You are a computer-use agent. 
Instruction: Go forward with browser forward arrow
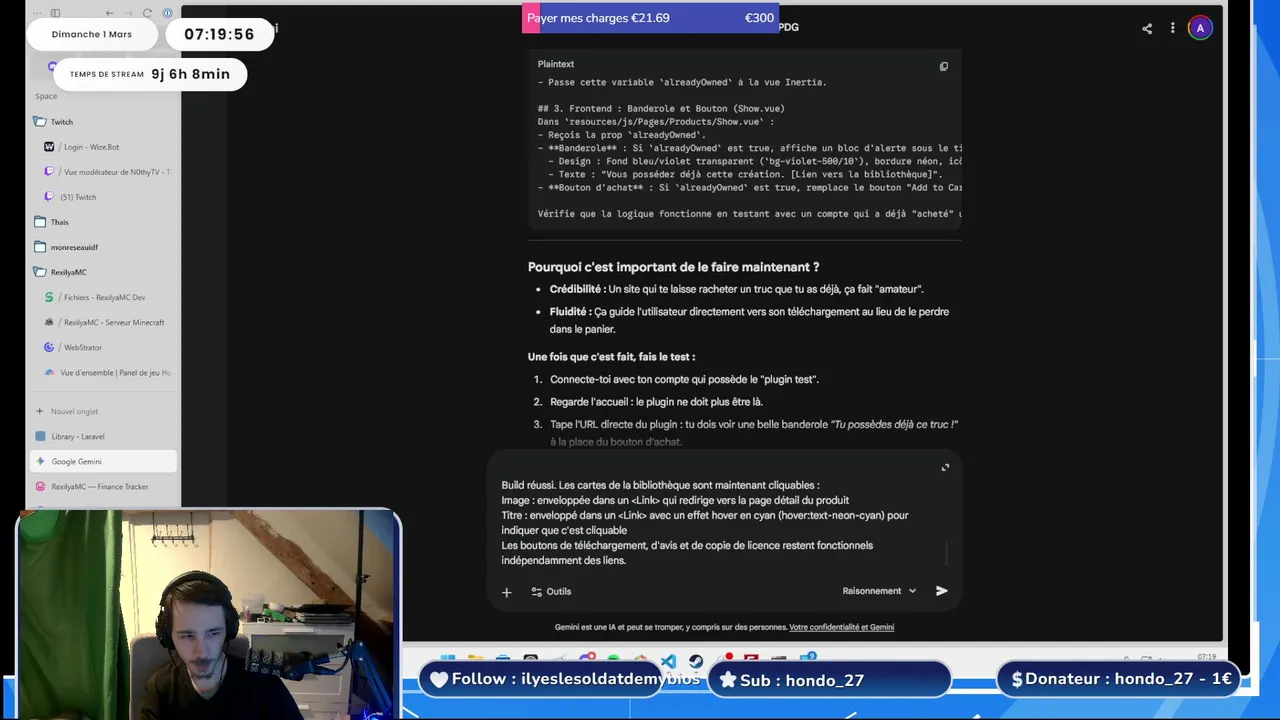click(128, 13)
